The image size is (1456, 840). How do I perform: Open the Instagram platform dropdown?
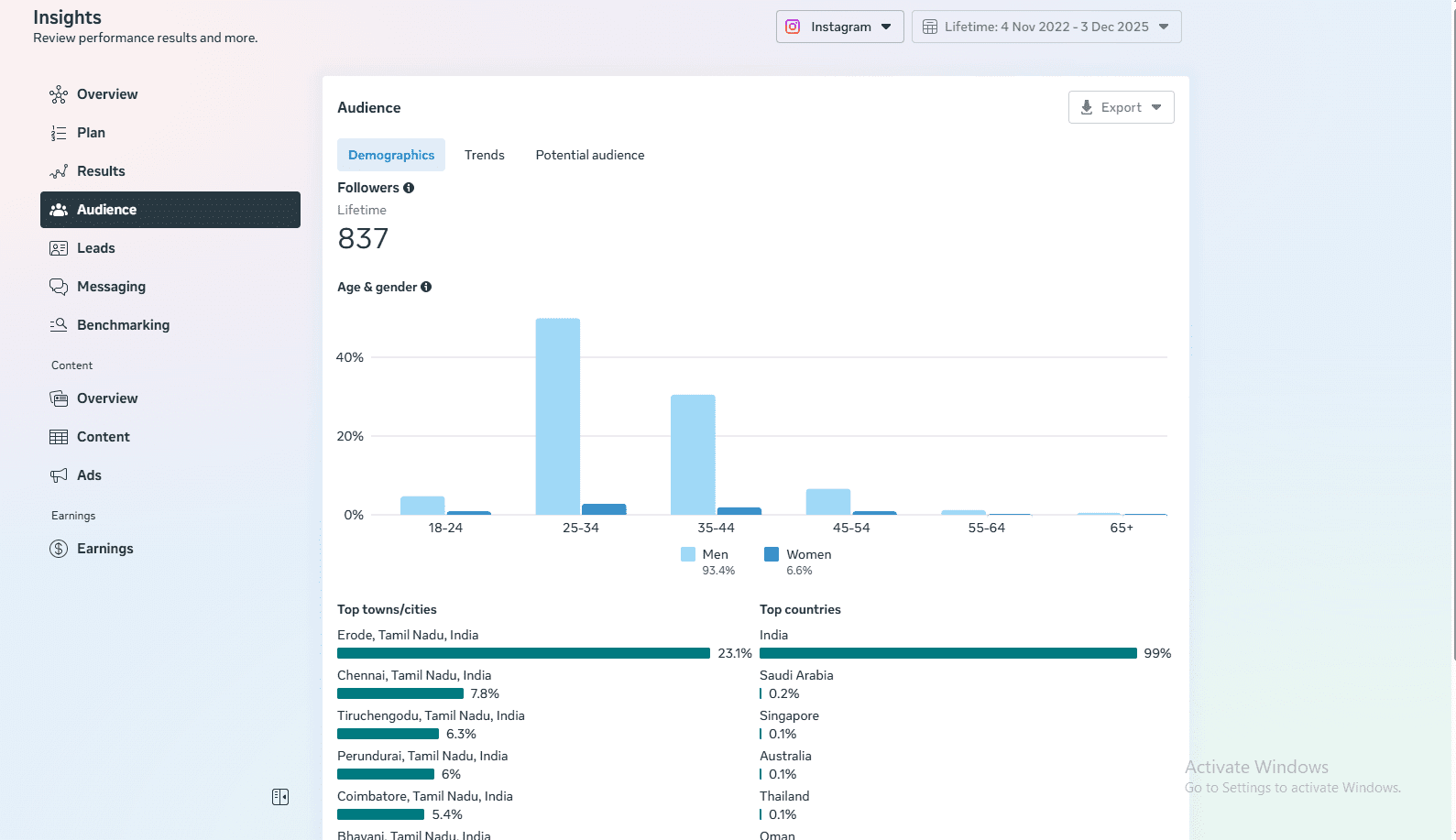839,27
